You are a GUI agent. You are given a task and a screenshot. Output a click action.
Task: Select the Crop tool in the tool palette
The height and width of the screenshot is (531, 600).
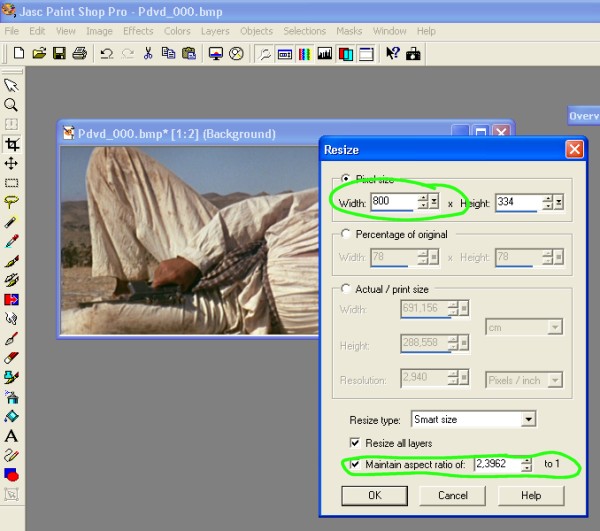tap(12, 145)
